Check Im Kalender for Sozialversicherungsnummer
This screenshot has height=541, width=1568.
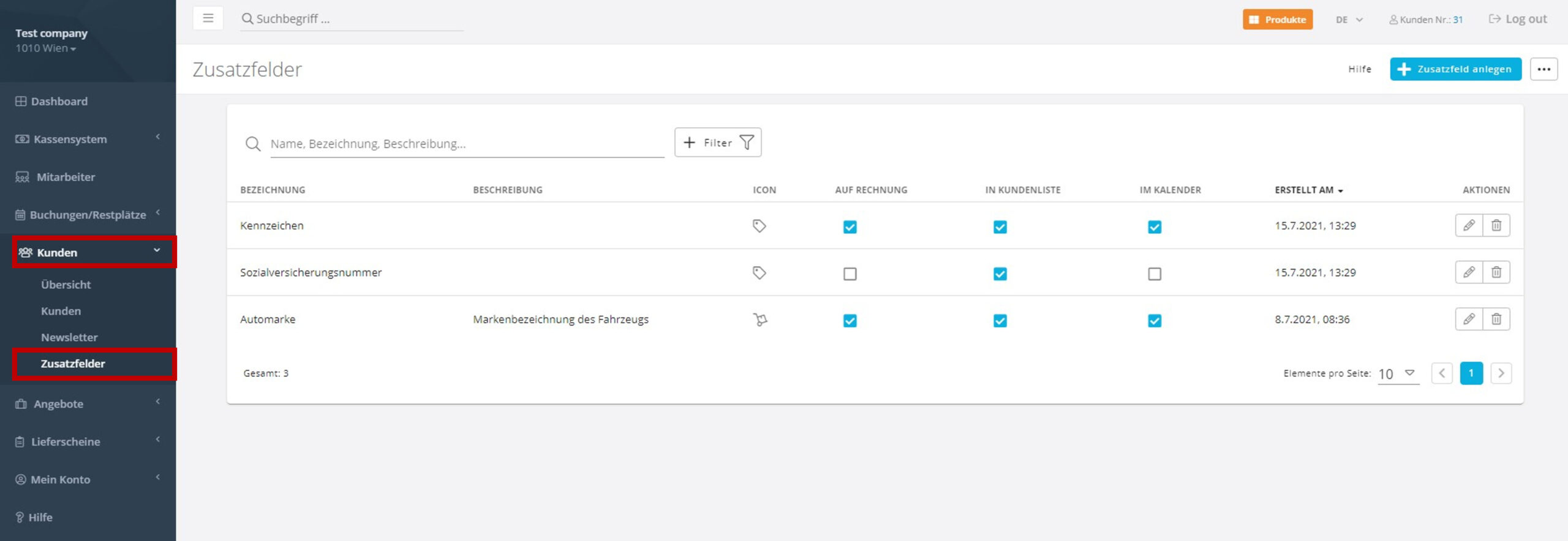(1155, 274)
